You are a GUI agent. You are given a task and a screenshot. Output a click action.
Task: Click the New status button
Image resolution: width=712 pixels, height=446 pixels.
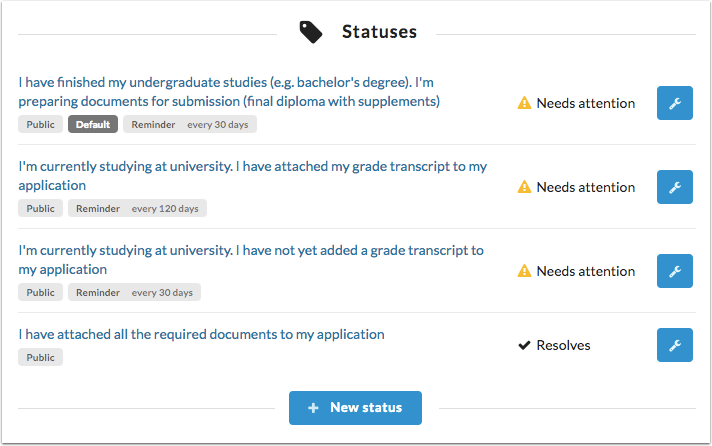click(355, 408)
